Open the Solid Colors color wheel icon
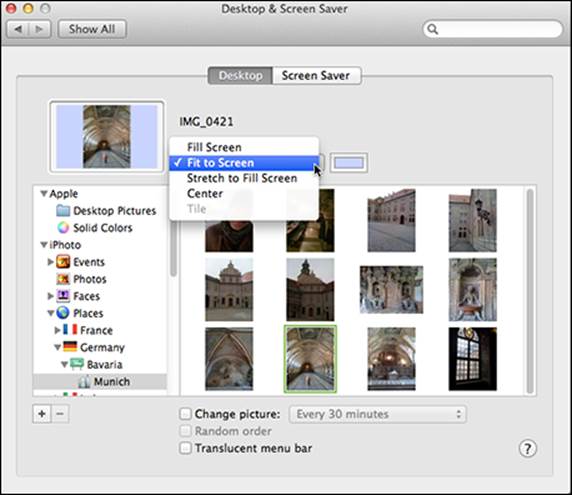The height and width of the screenshot is (495, 572). click(63, 228)
